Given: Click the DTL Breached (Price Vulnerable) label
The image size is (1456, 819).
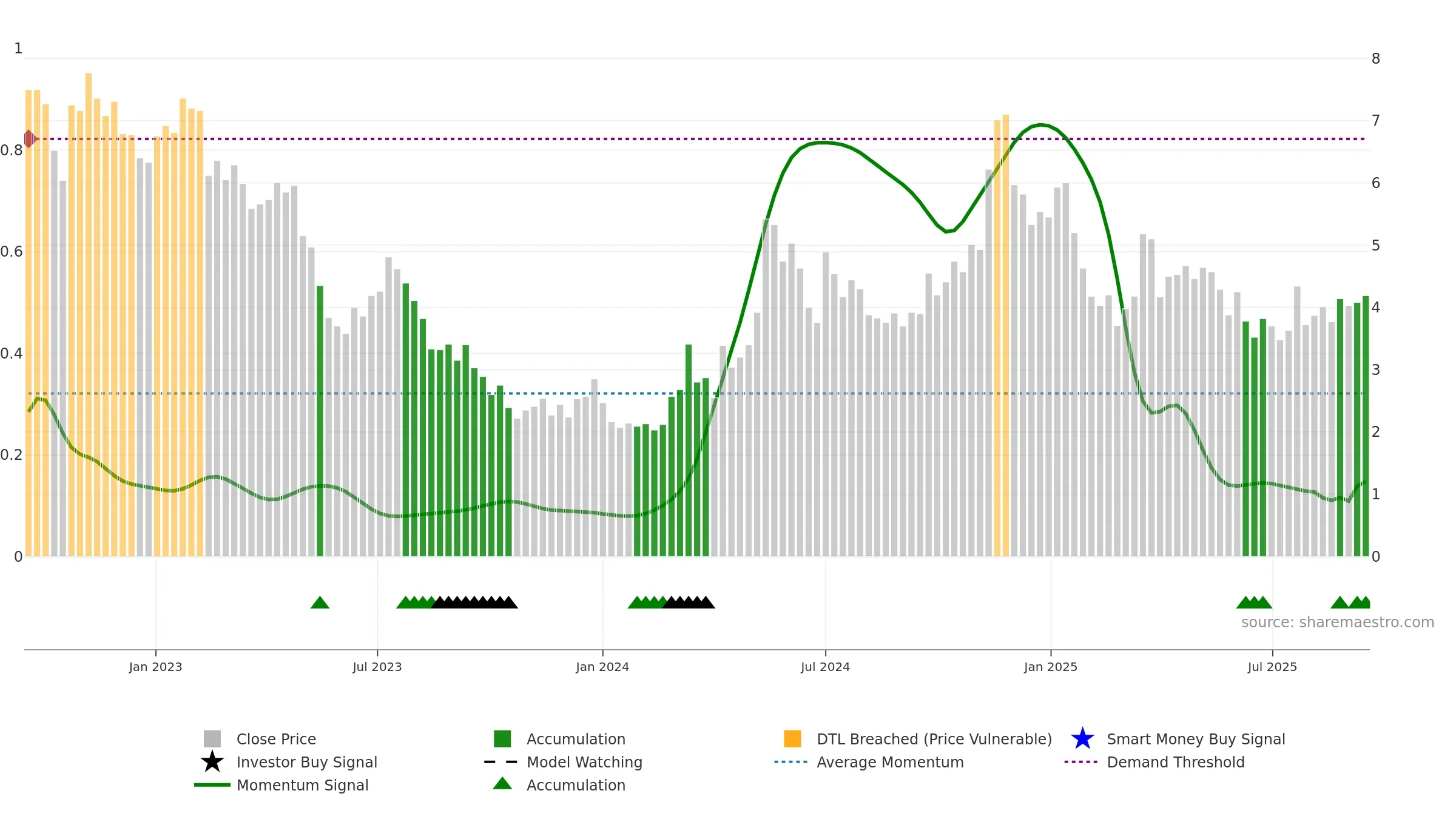Looking at the screenshot, I should click(934, 739).
